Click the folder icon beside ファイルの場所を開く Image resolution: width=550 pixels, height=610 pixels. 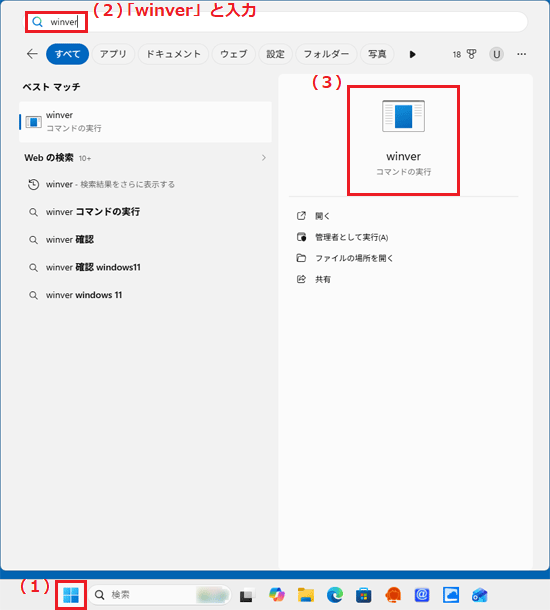coord(301,258)
